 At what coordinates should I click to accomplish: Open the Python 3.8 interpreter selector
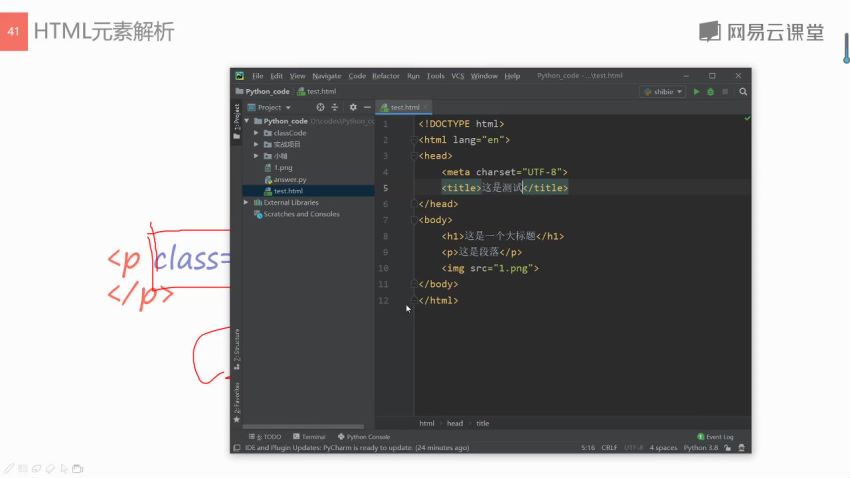pos(700,448)
